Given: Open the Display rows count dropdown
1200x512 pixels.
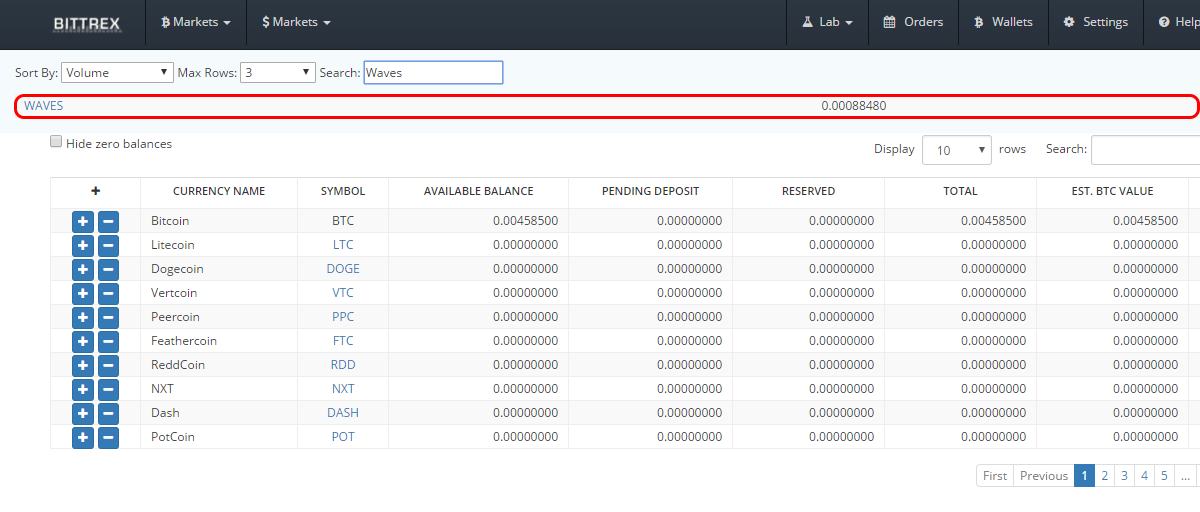Looking at the screenshot, I should pos(957,150).
